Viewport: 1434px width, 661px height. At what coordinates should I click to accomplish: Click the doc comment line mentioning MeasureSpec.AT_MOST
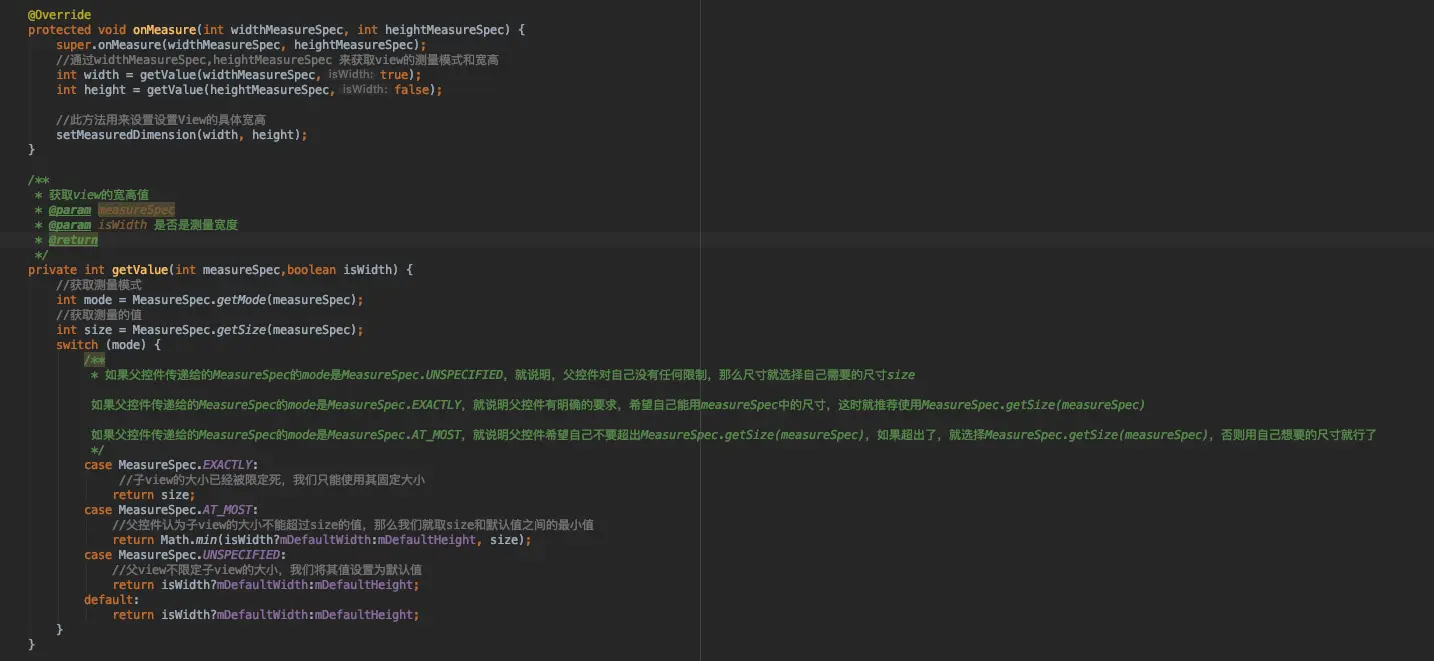click(734, 435)
